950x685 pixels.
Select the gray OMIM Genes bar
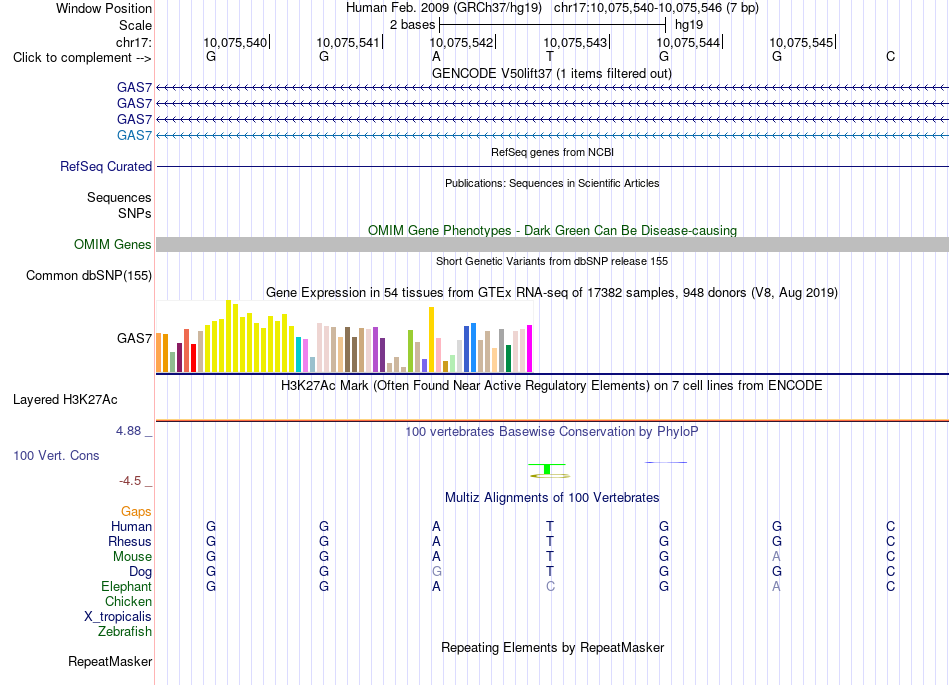[552, 244]
